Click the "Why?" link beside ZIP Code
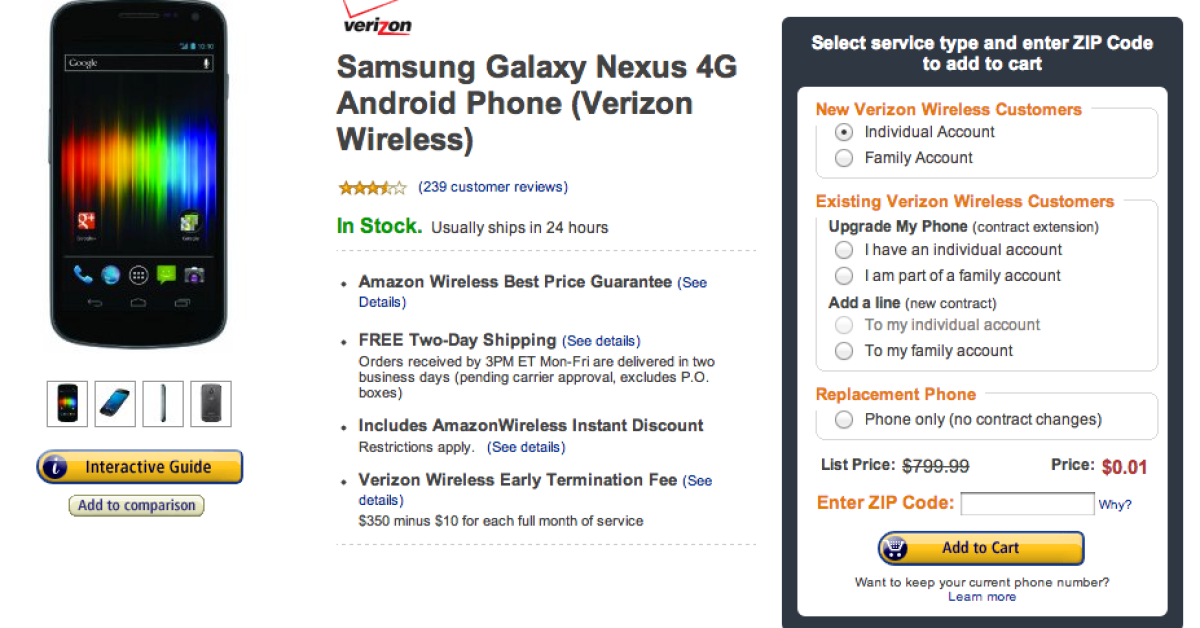Image resolution: width=1200 pixels, height=628 pixels. coord(1115,505)
